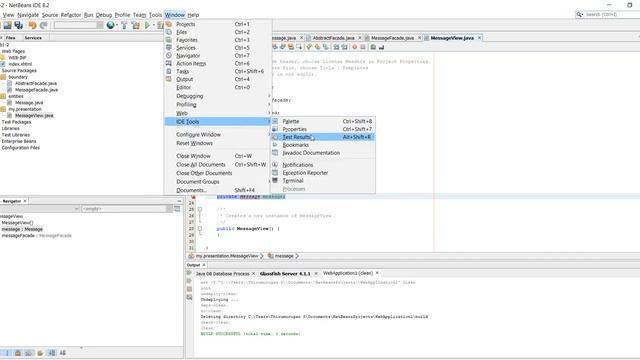Select Configuration Files node in tree
This screenshot has height=360, width=640.
click(x=20, y=148)
